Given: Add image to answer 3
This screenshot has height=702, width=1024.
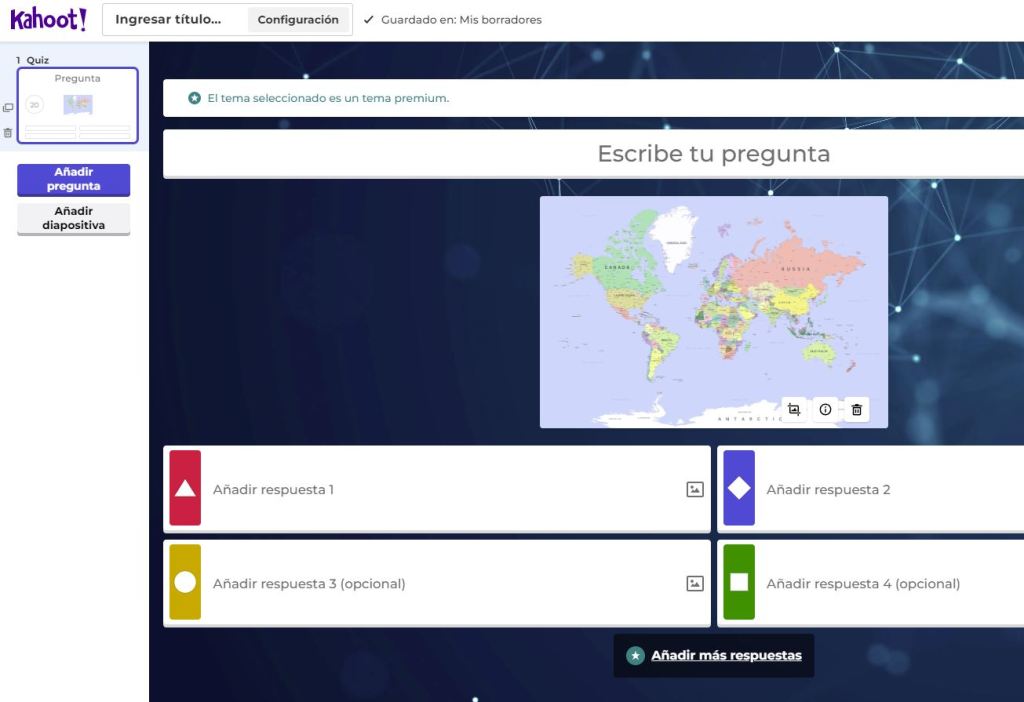Looking at the screenshot, I should coord(695,583).
